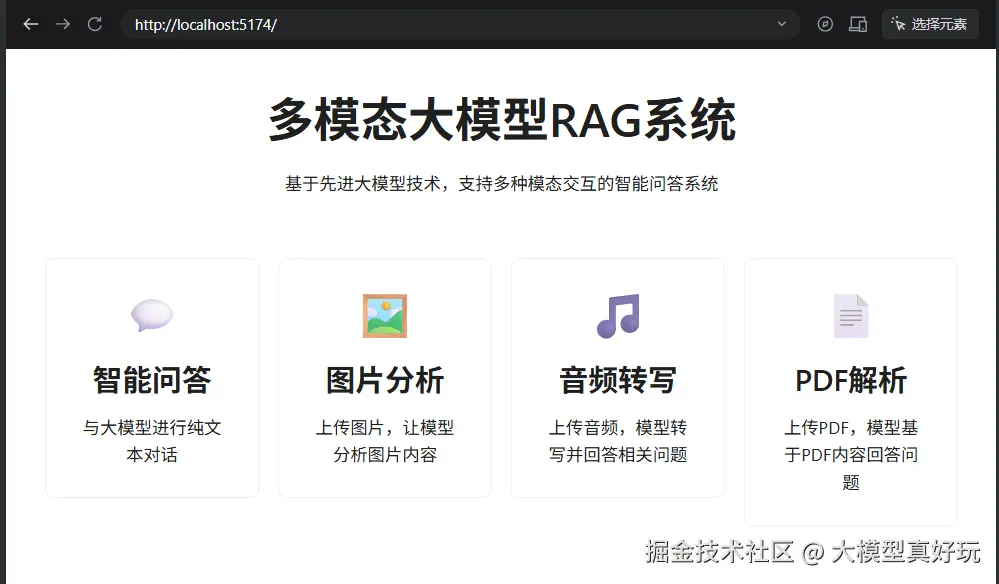Open the 音频转写 card title

point(618,380)
